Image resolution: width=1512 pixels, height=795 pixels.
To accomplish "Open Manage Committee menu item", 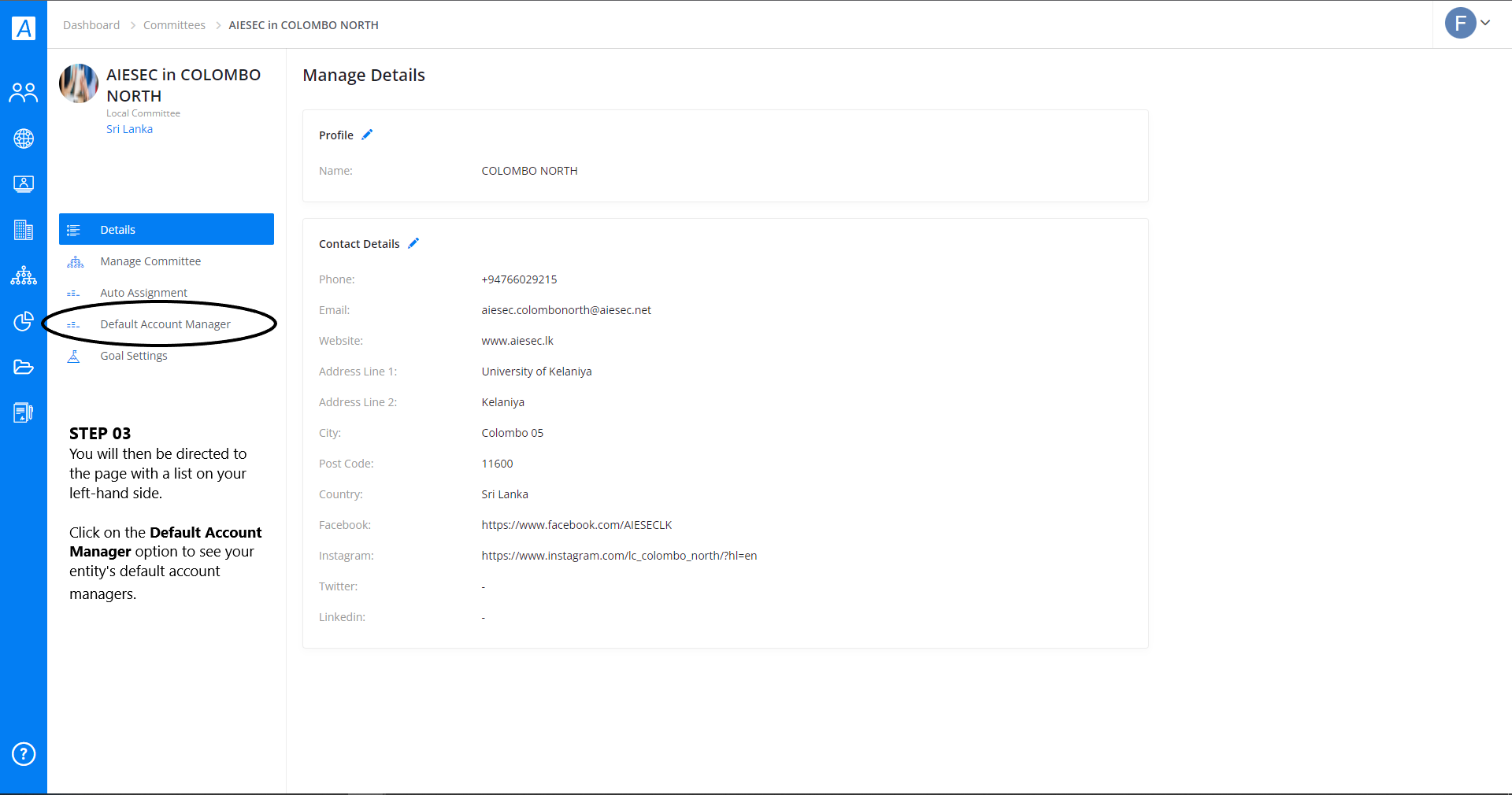I will 166,261.
